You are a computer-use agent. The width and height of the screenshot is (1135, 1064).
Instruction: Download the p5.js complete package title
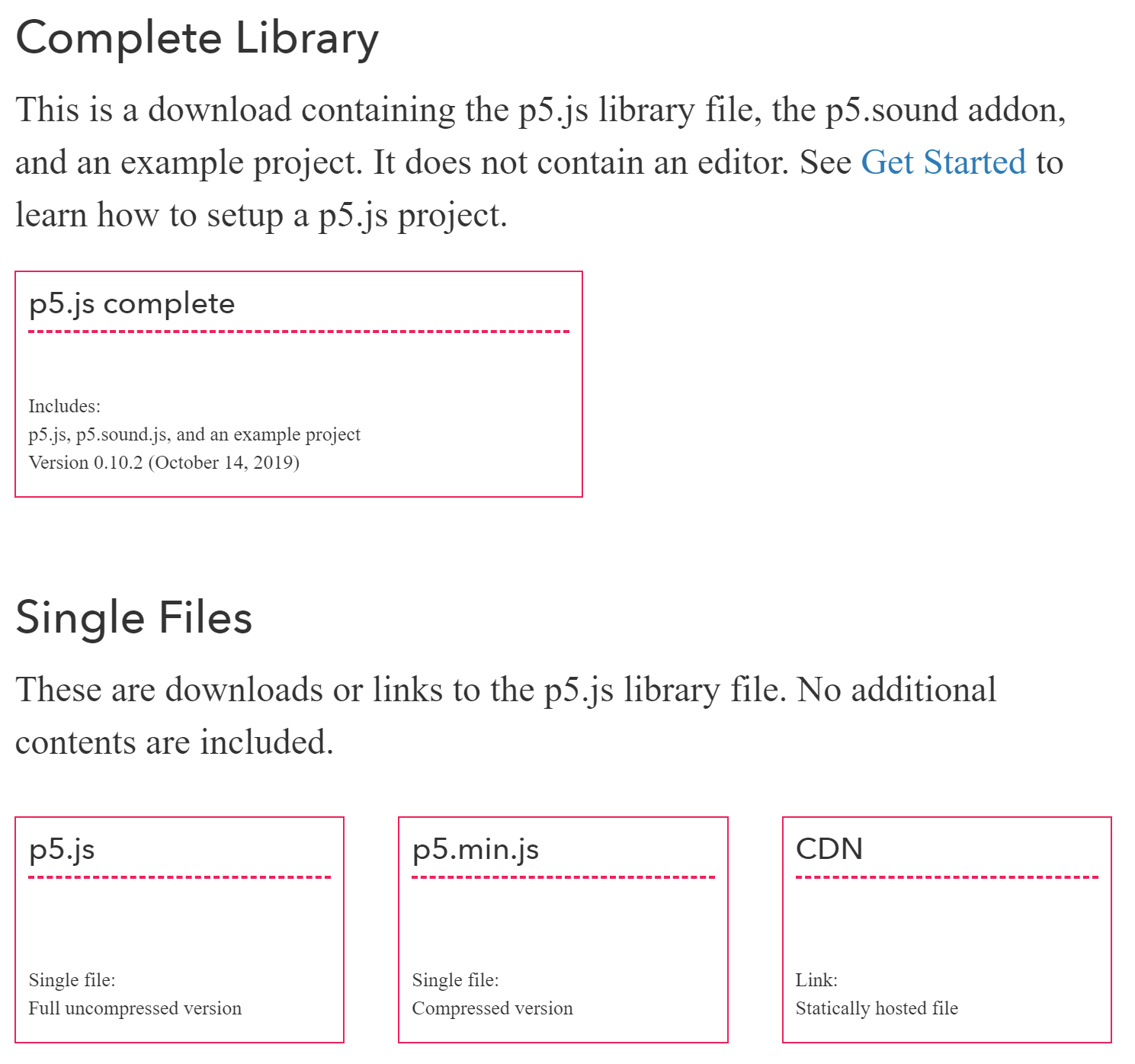[132, 304]
